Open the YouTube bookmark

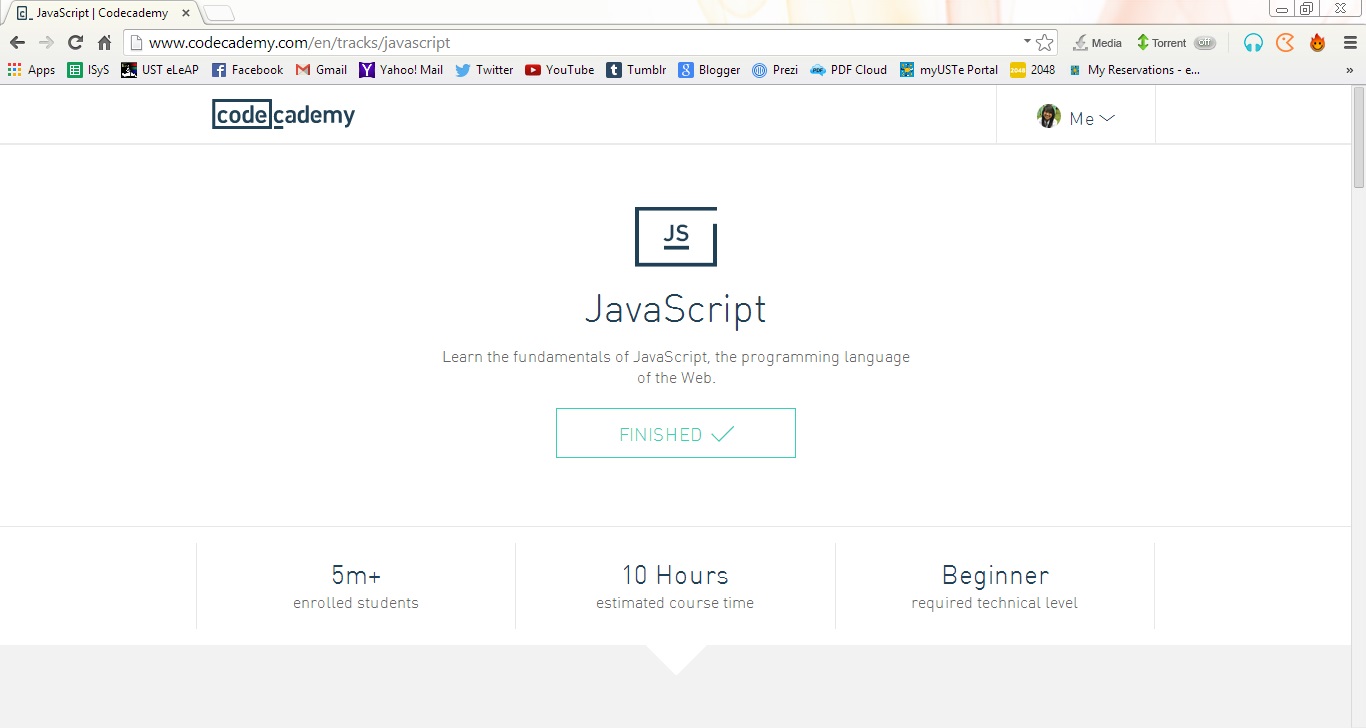click(560, 70)
